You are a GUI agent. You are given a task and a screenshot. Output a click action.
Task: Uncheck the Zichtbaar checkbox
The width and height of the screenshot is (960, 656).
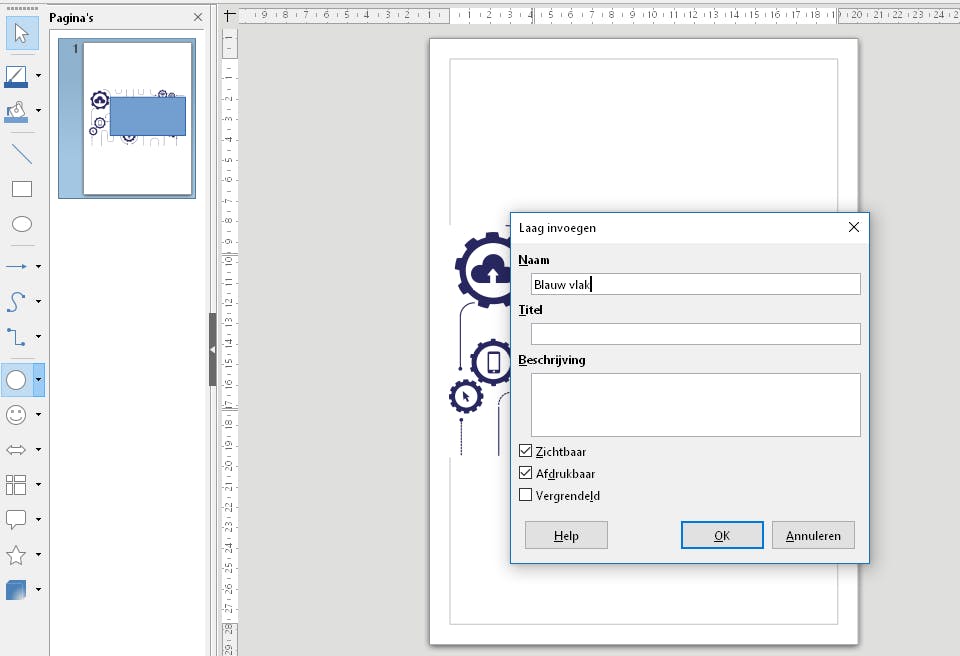click(x=525, y=451)
